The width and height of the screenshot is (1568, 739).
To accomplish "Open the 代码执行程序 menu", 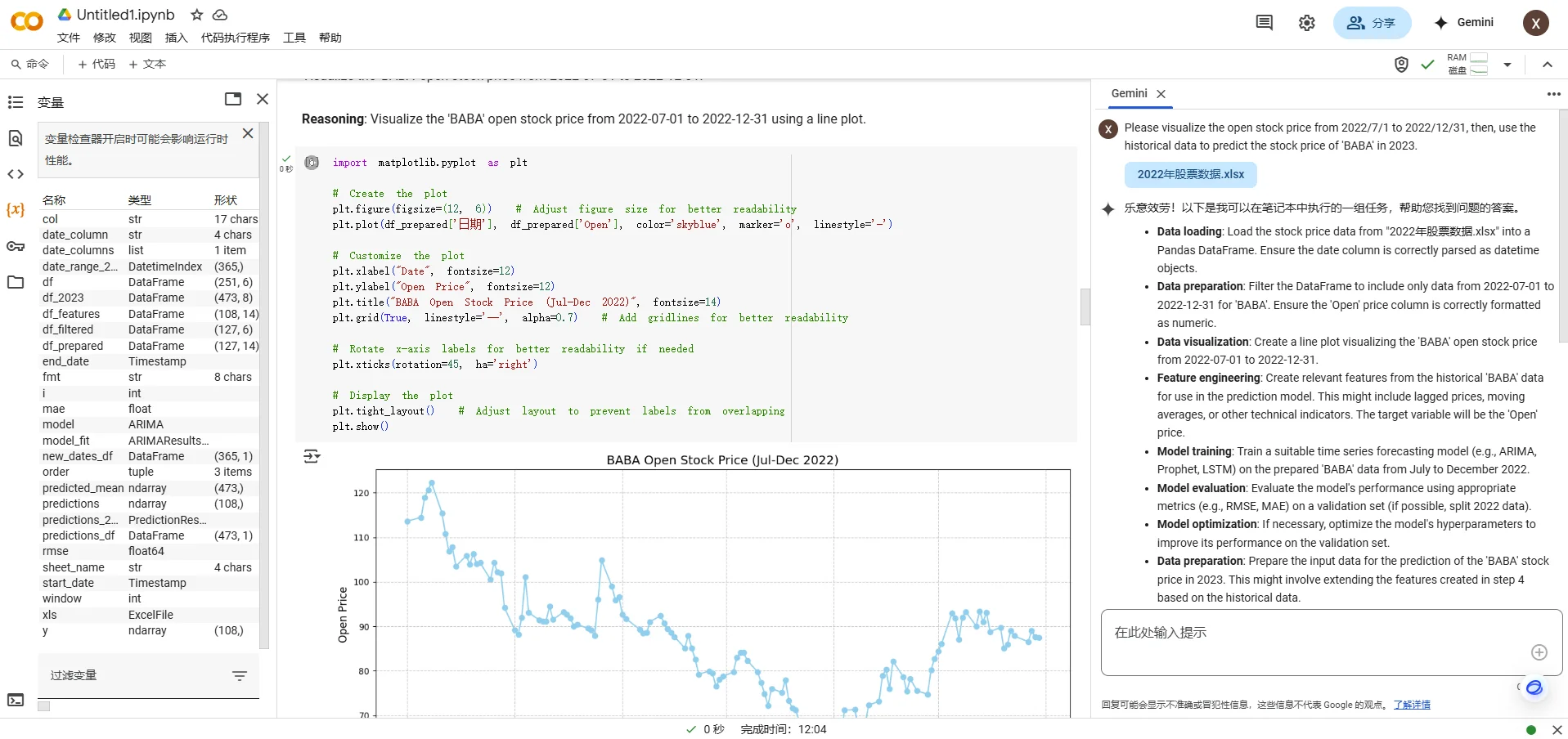I will coord(236,38).
